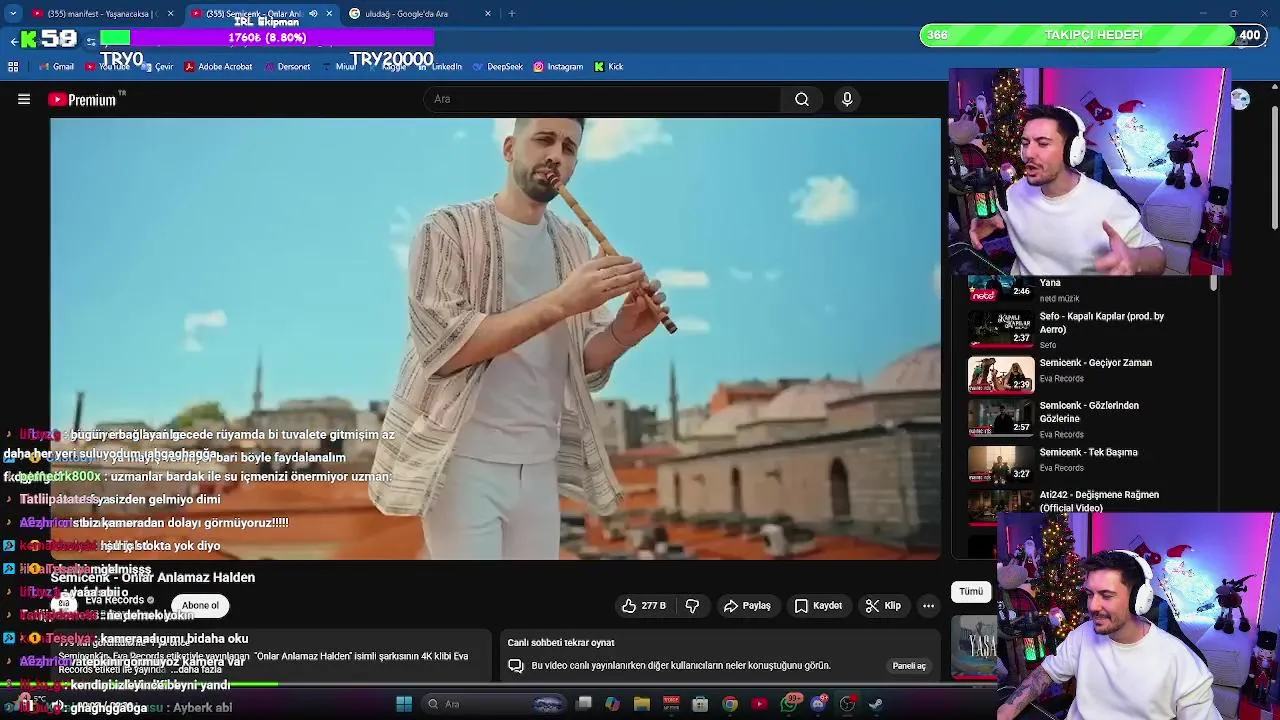Open File Explorer from the taskbar
This screenshot has height=720, width=1280.
click(x=642, y=704)
